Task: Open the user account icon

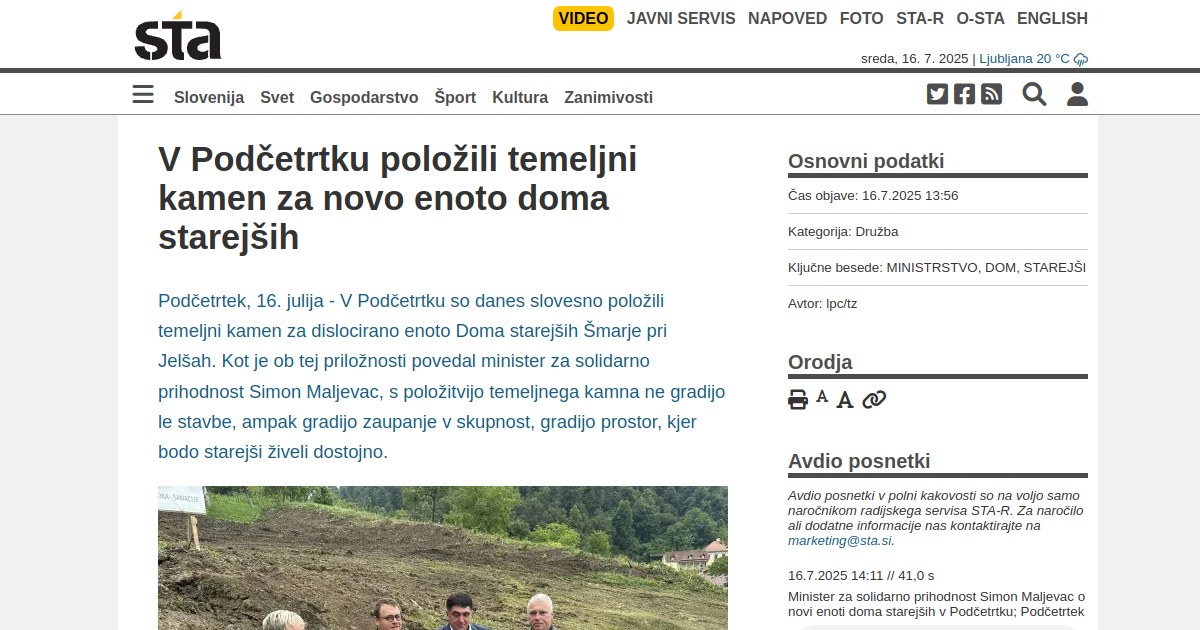Action: pos(1077,94)
